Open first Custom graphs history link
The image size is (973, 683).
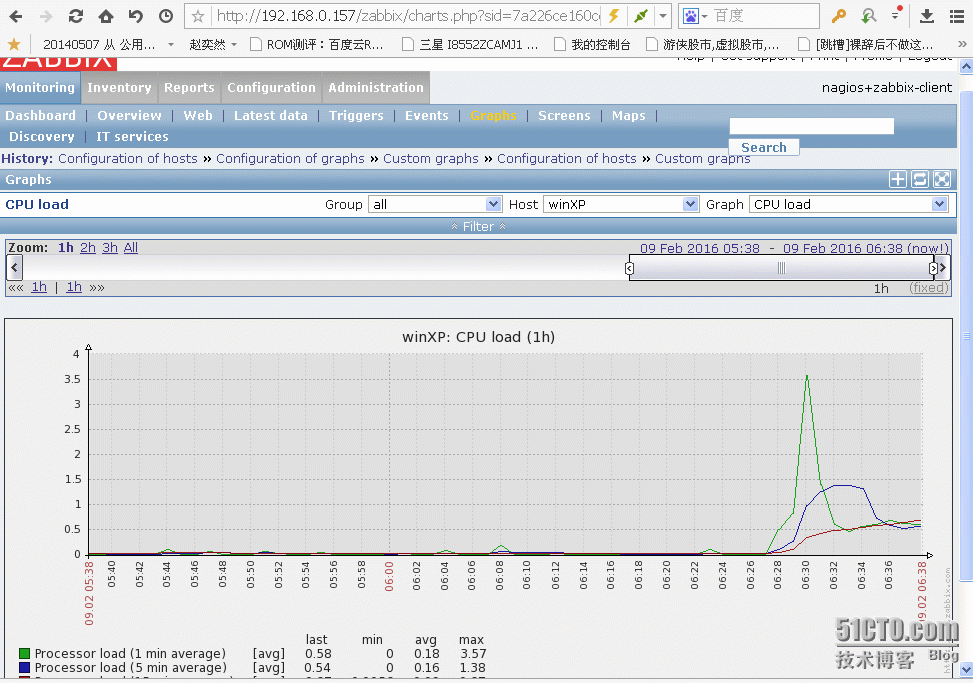pos(431,158)
